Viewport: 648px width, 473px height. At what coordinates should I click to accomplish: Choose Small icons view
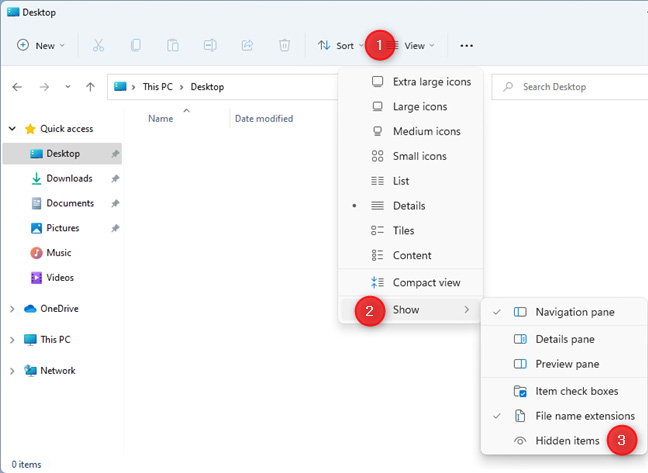click(x=410, y=156)
